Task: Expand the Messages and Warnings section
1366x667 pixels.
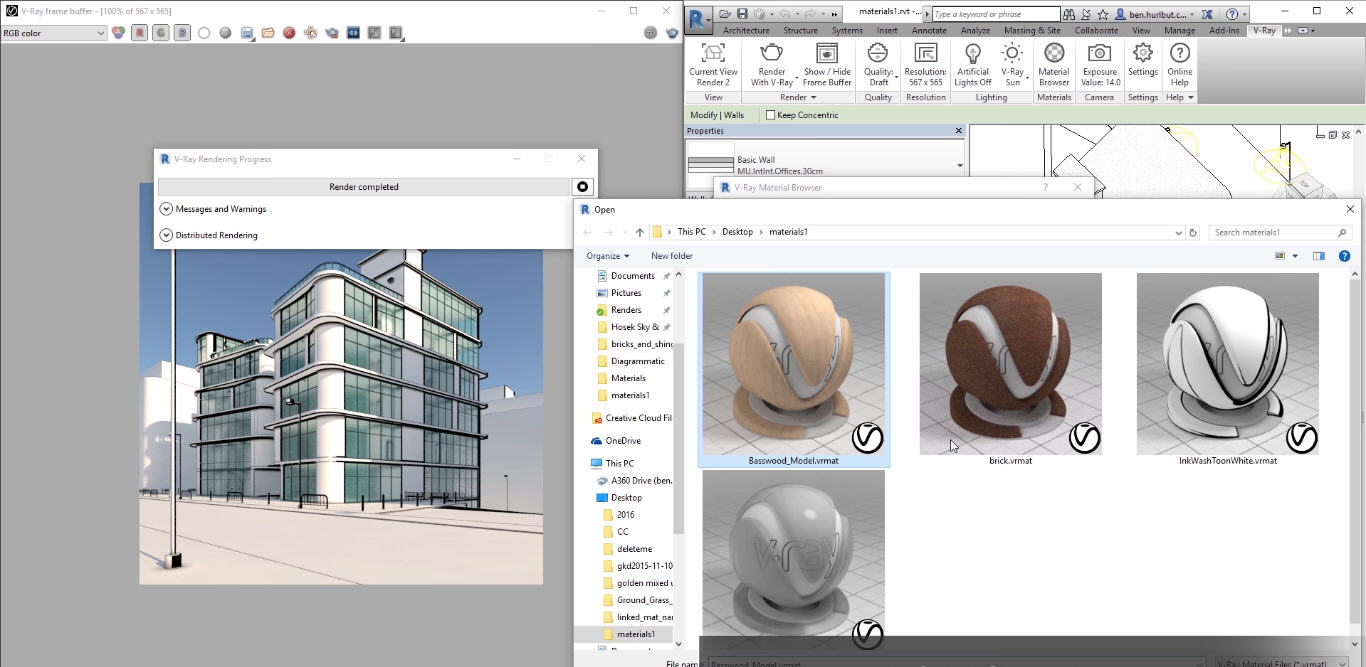Action: point(165,208)
